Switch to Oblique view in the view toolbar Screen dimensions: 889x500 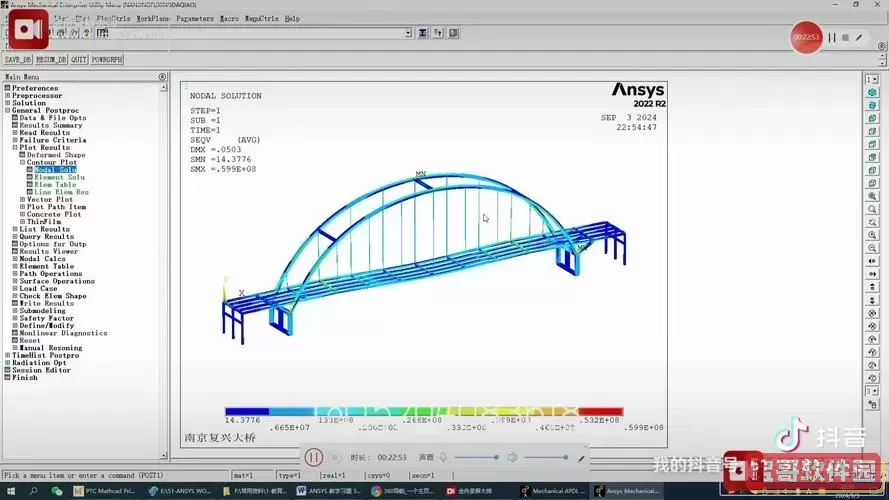[873, 105]
